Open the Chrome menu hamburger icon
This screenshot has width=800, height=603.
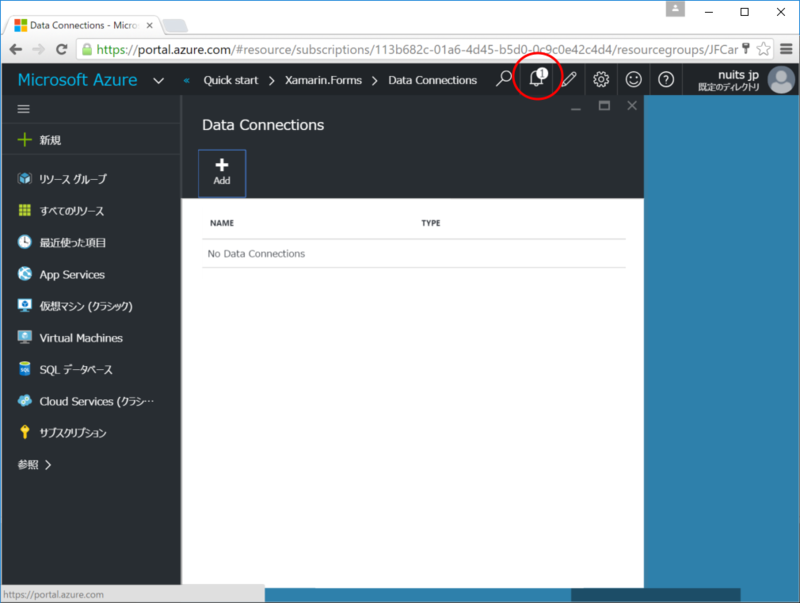pyautogui.click(x=786, y=49)
